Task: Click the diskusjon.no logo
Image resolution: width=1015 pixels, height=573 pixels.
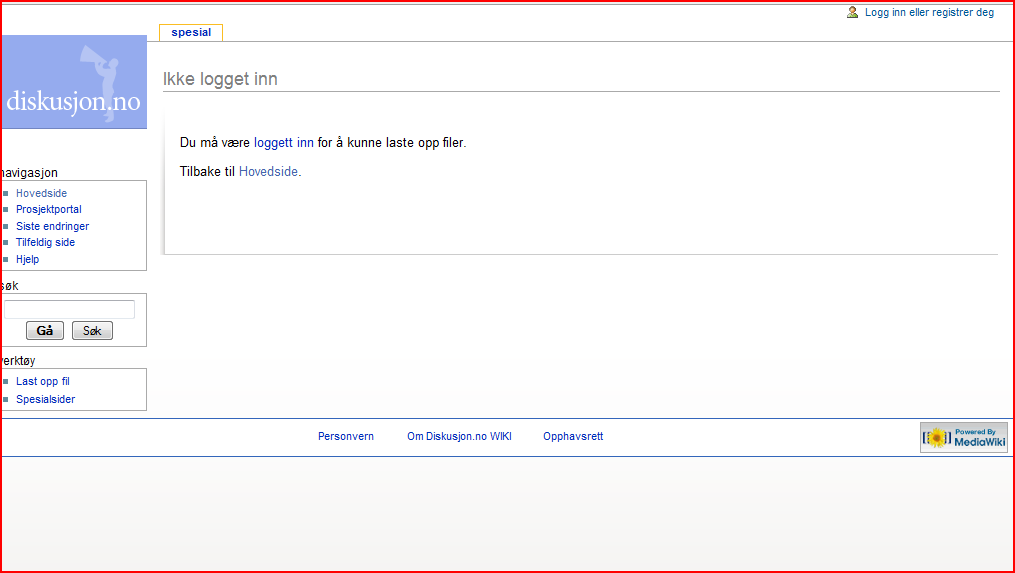Action: coord(74,82)
